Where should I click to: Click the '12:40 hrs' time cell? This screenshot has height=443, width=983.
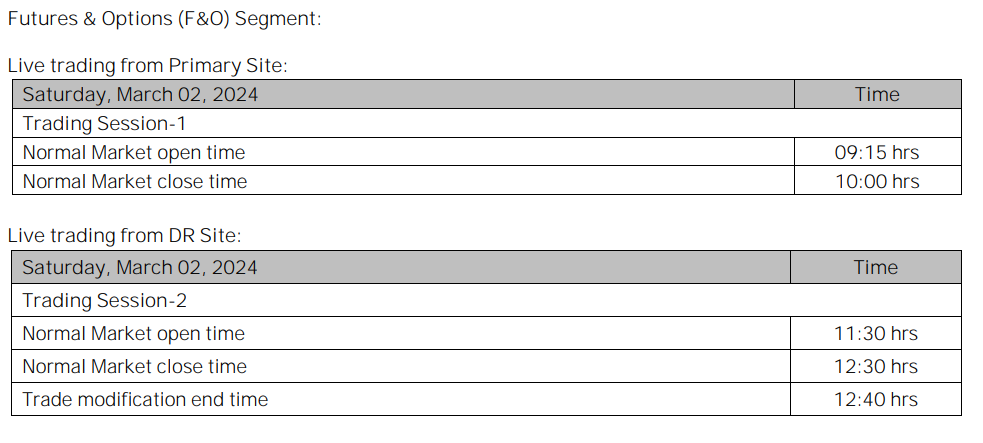(x=876, y=399)
